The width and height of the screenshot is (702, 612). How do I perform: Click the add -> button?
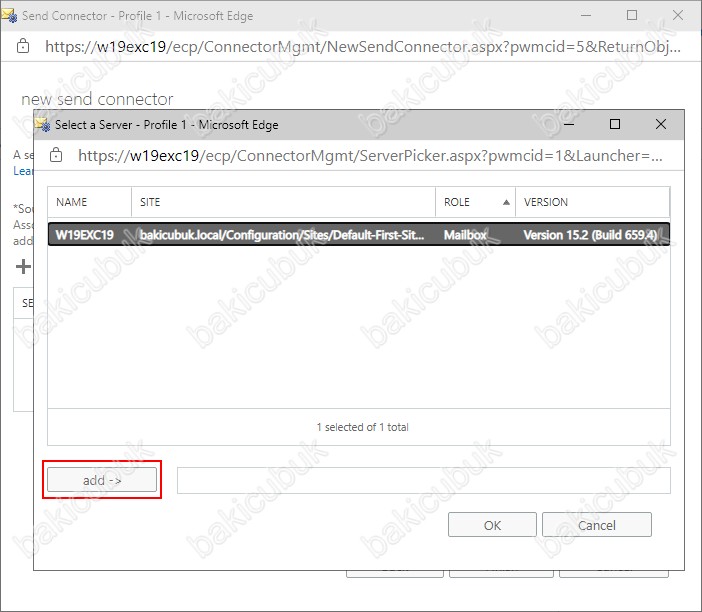click(x=102, y=479)
